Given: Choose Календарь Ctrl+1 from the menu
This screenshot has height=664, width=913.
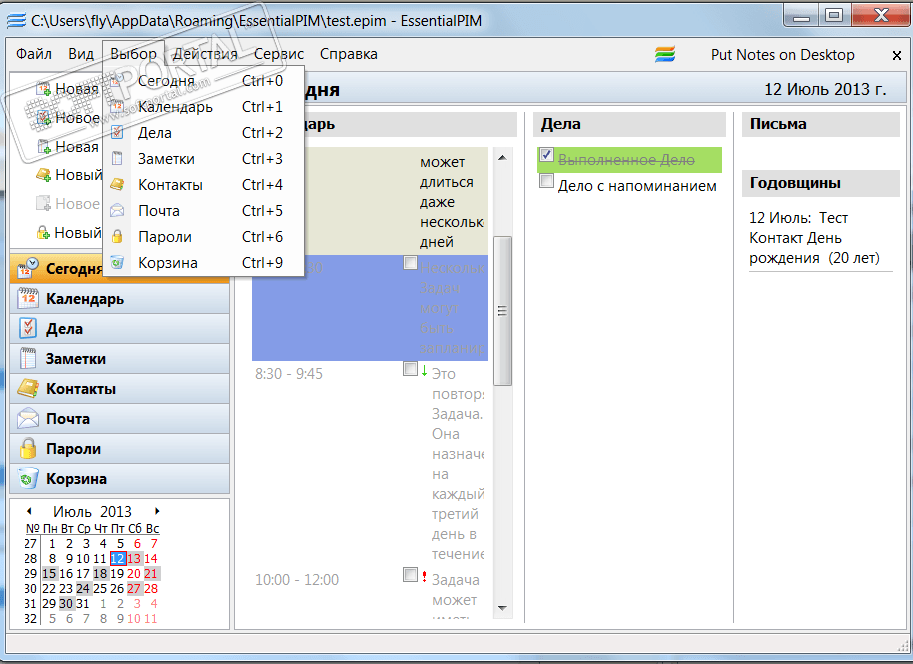Looking at the screenshot, I should (x=204, y=107).
